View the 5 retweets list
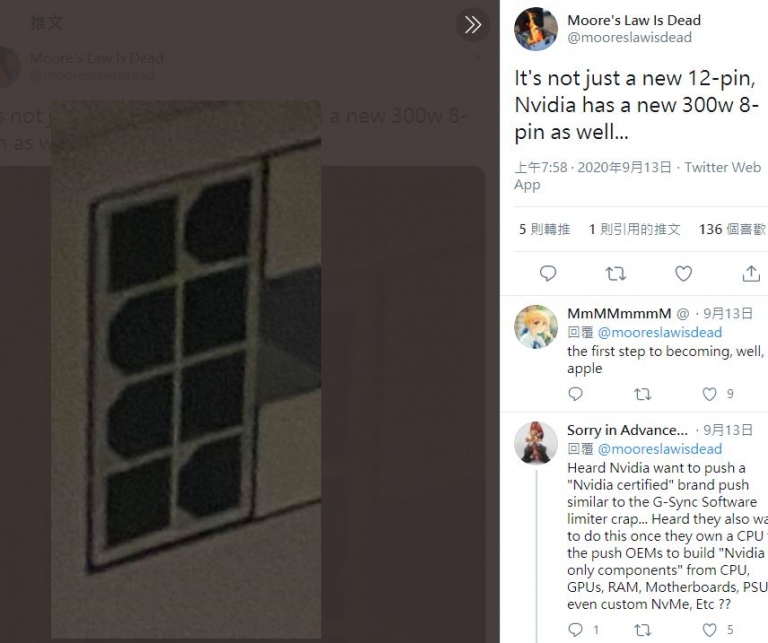 [x=544, y=229]
